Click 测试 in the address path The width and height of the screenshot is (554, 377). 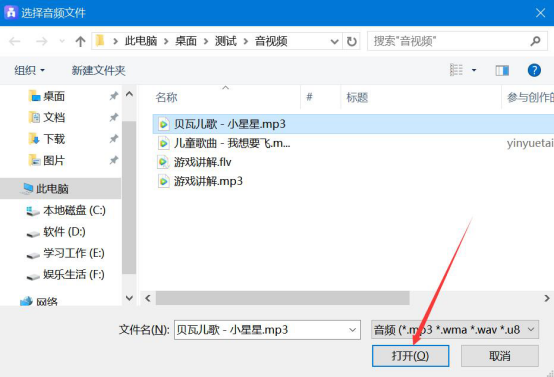(x=226, y=41)
